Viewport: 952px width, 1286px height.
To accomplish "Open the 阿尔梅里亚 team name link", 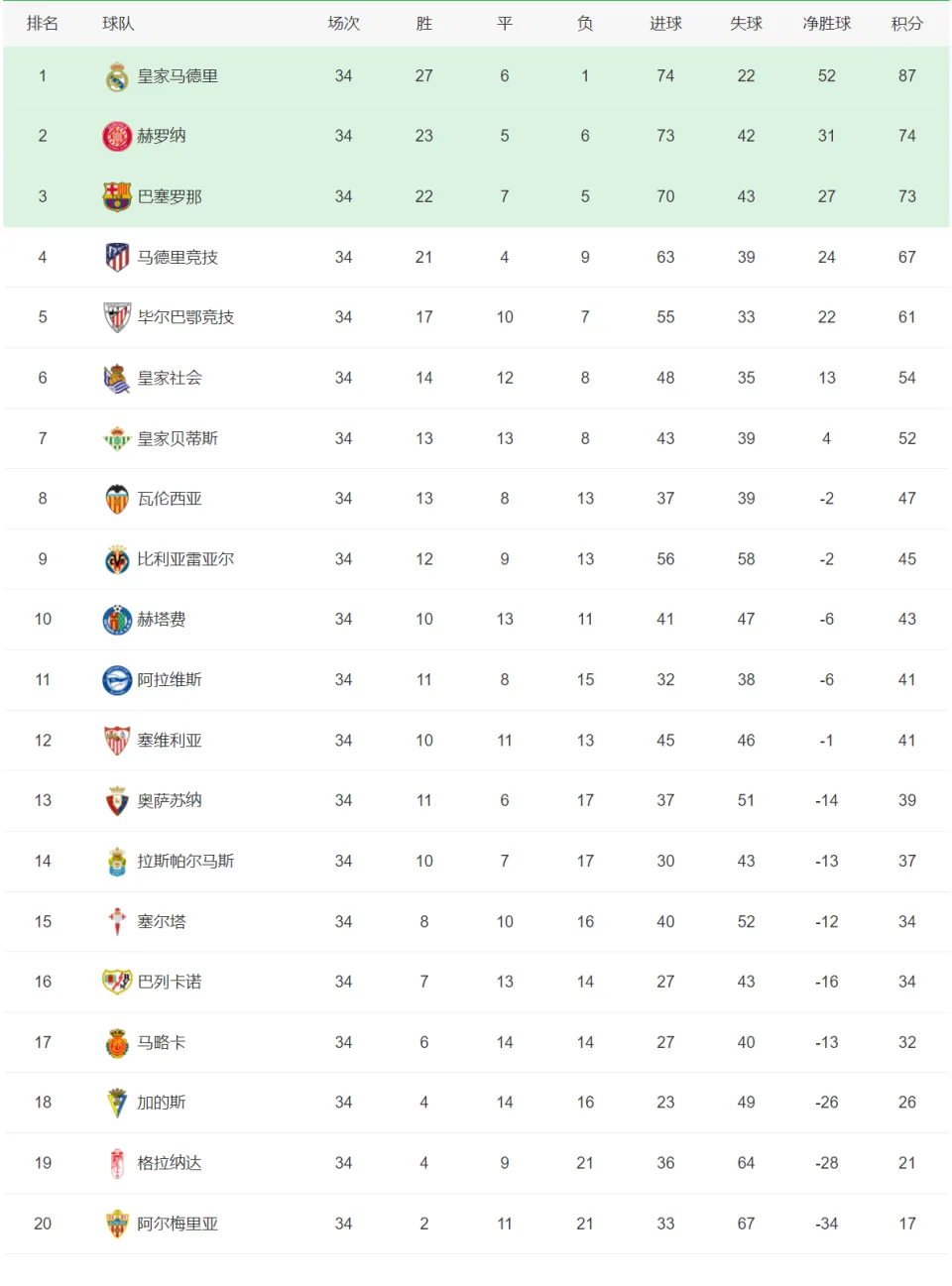I will pos(178,1224).
